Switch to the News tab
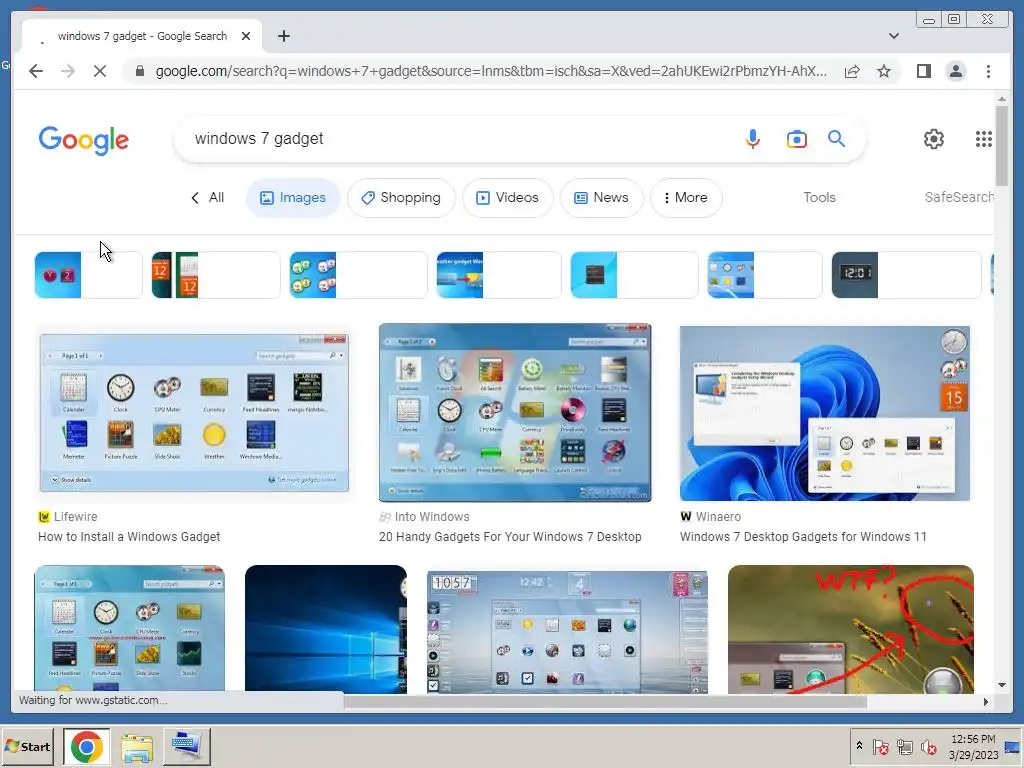The image size is (1024, 768). (x=601, y=197)
